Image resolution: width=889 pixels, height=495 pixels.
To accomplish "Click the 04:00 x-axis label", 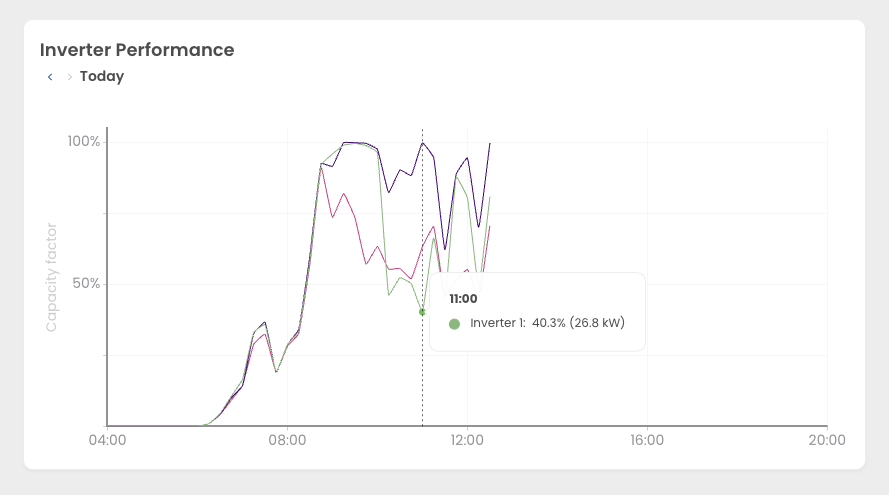I will click(x=107, y=440).
